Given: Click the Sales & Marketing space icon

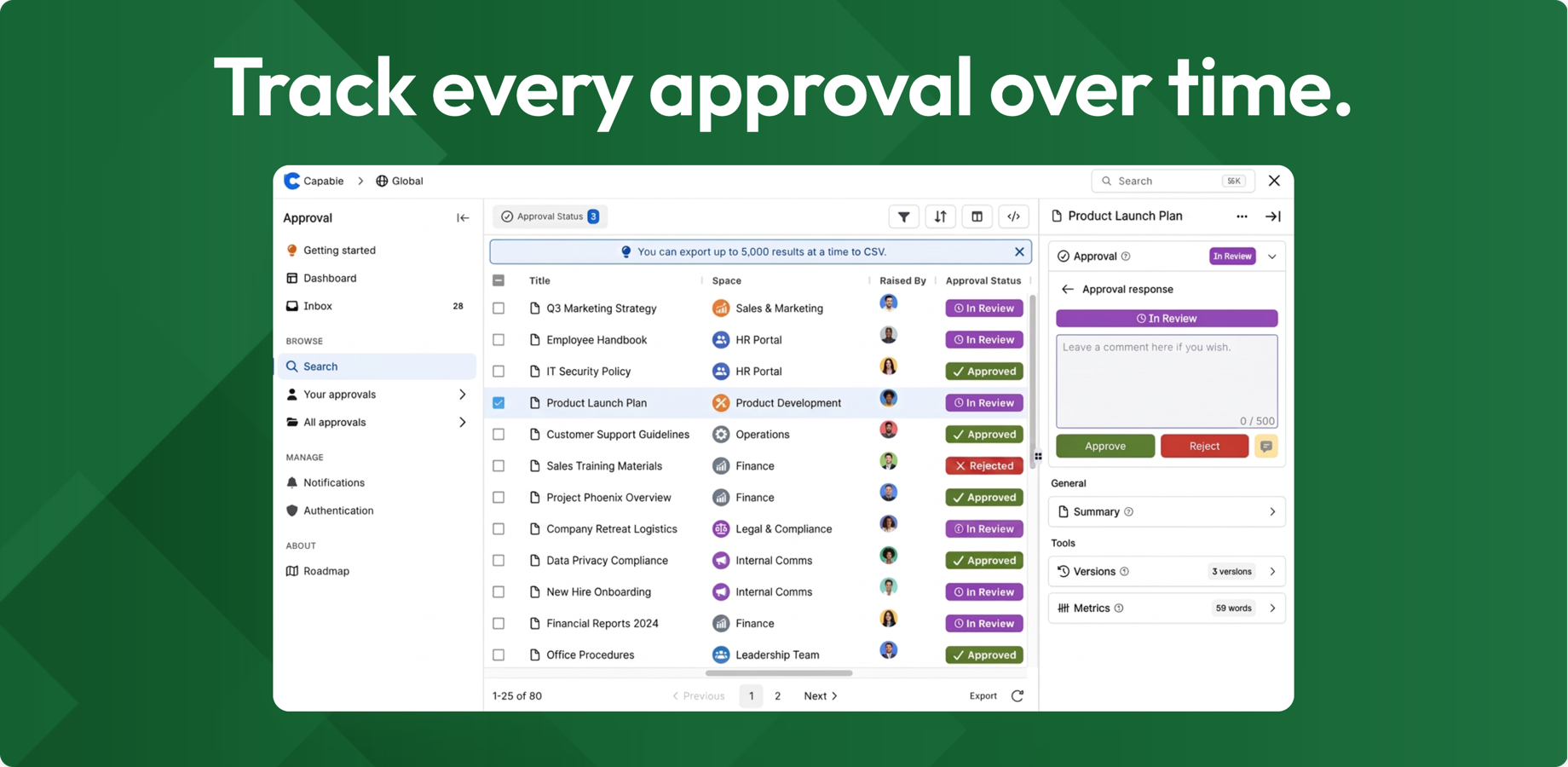Looking at the screenshot, I should pyautogui.click(x=721, y=309).
